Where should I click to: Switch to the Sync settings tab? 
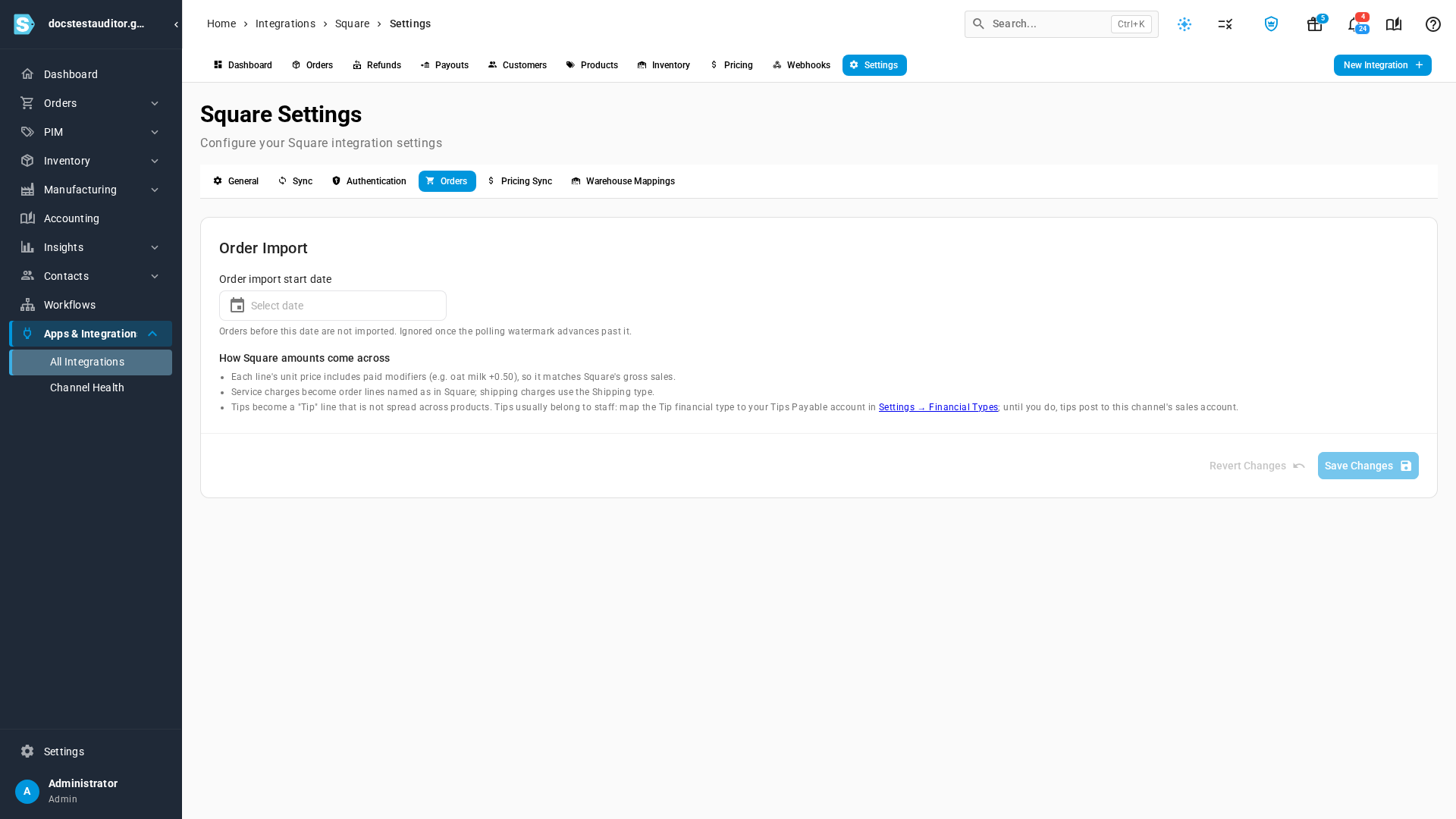point(296,181)
